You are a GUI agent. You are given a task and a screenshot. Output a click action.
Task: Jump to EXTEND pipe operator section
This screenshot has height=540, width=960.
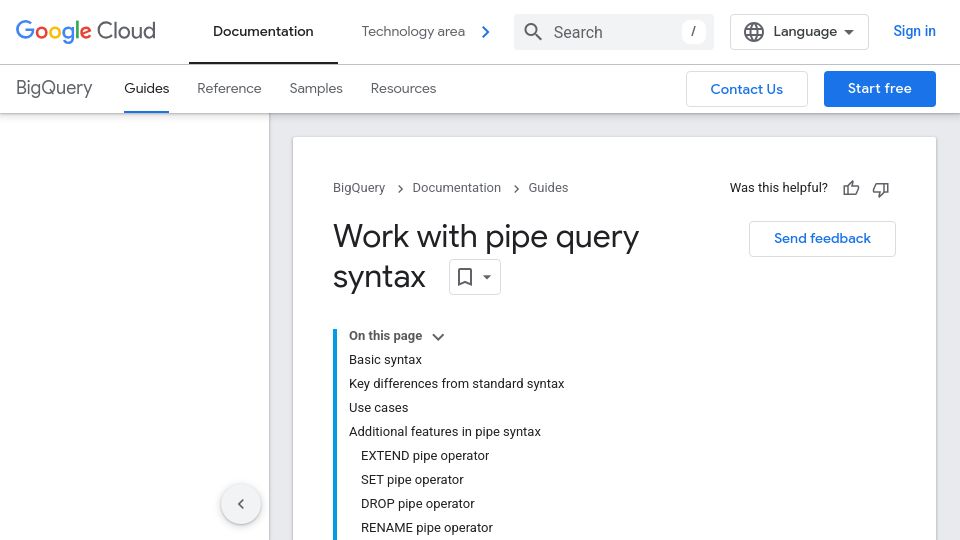[425, 456]
